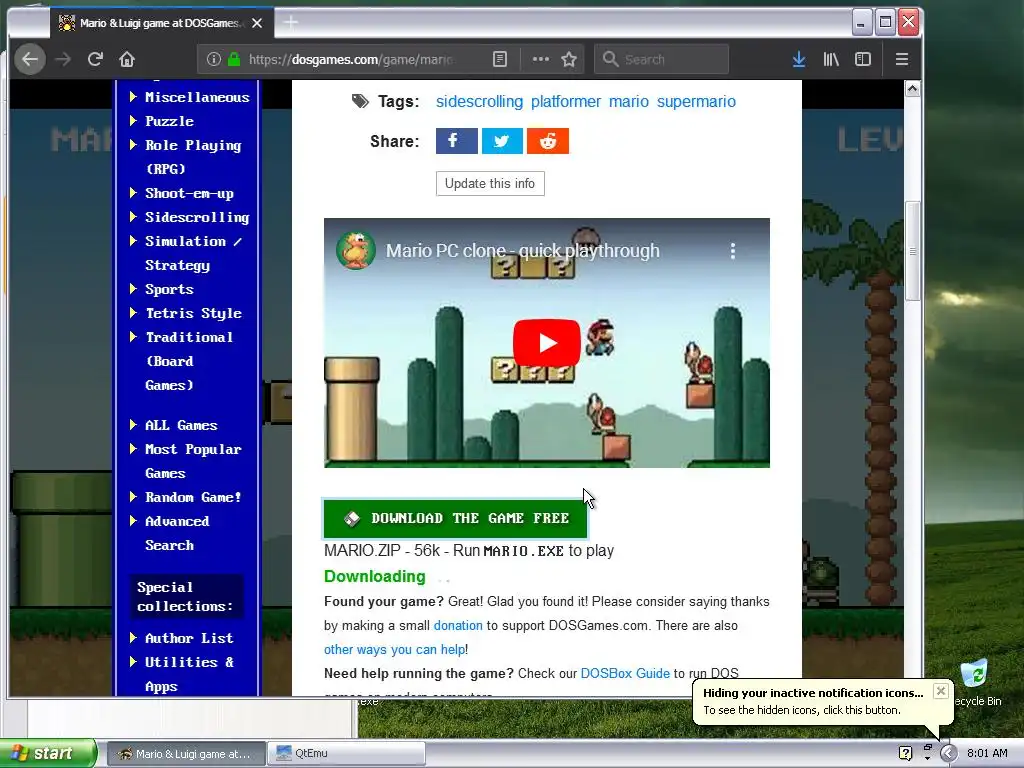Open a new browser tab
The image size is (1024, 768).
coord(291,23)
